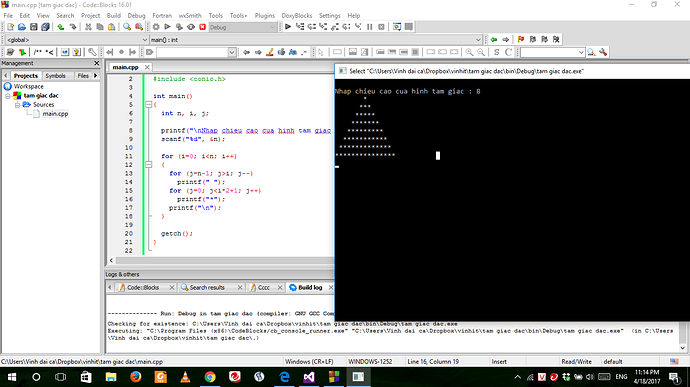Click the Cut scissors icon
This screenshot has height=387, width=690.
click(x=88, y=27)
